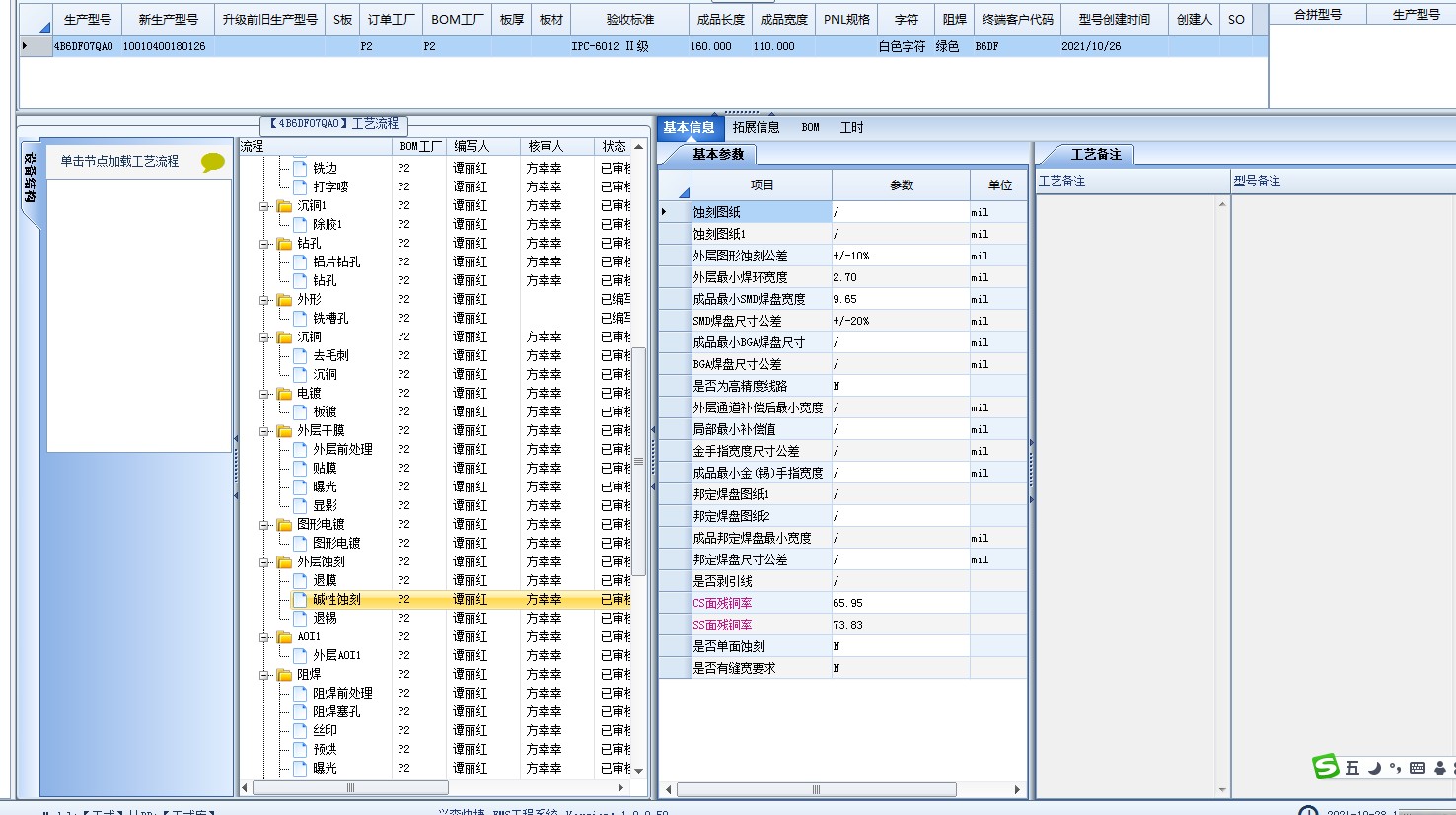Click the page icon beside 铣边
This screenshot has height=815, width=1456.
point(300,169)
